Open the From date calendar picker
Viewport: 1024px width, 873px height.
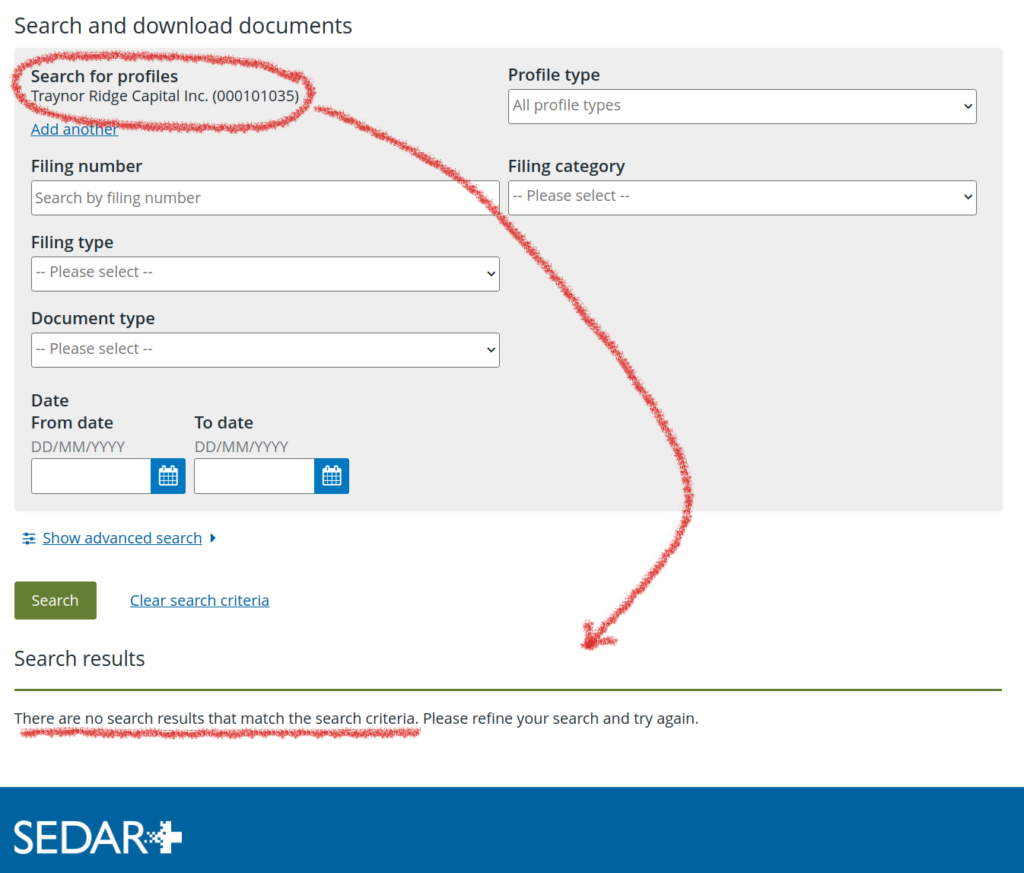point(168,476)
